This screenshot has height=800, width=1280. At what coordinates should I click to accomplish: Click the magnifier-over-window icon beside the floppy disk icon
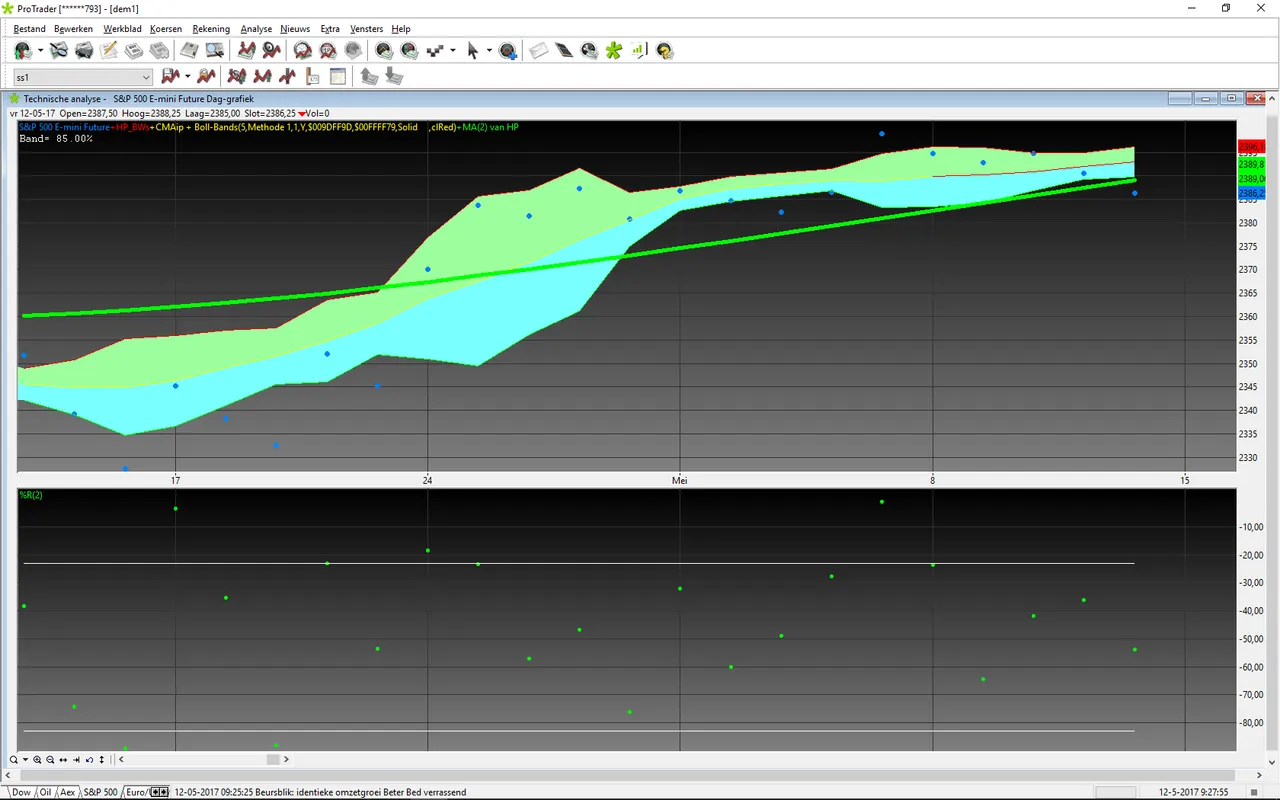click(x=215, y=50)
